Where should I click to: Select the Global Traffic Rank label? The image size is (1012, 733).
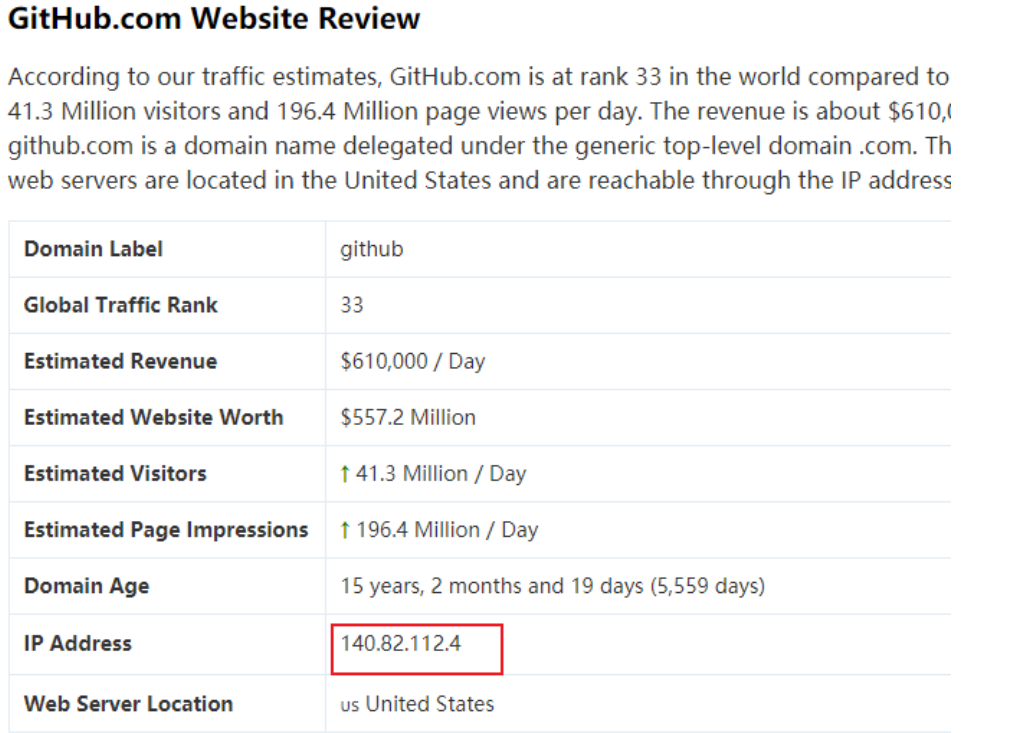pyautogui.click(x=121, y=305)
